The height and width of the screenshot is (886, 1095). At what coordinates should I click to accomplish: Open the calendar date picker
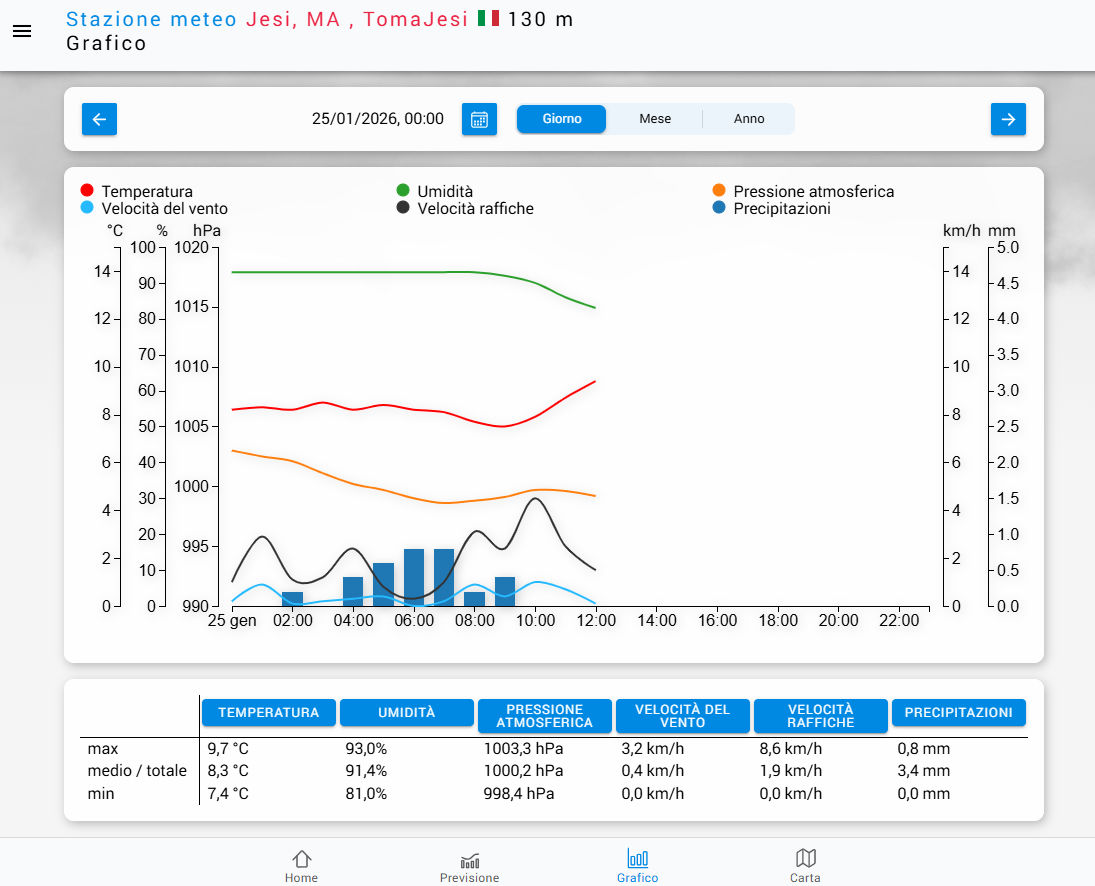(x=479, y=119)
